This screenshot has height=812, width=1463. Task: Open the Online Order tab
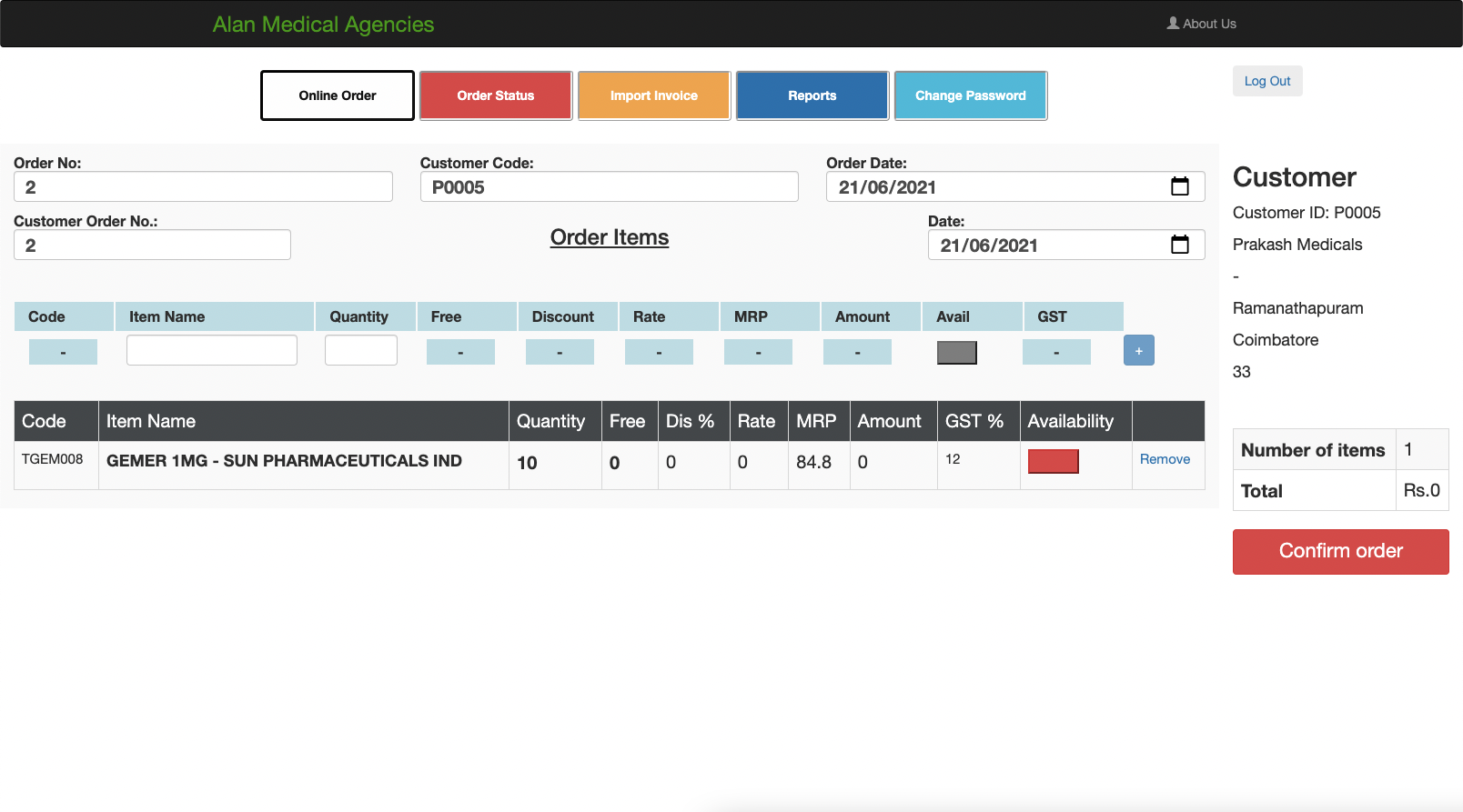pos(338,95)
